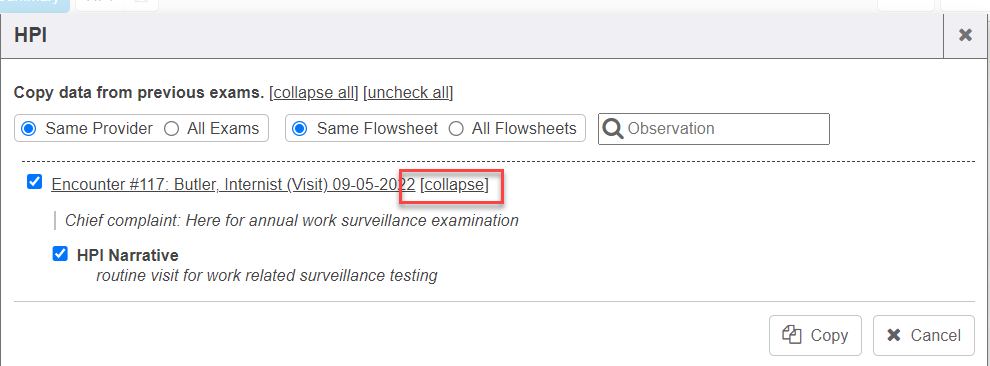Click the magnifier icon in Observation search
This screenshot has width=990, height=366.
(x=612, y=129)
